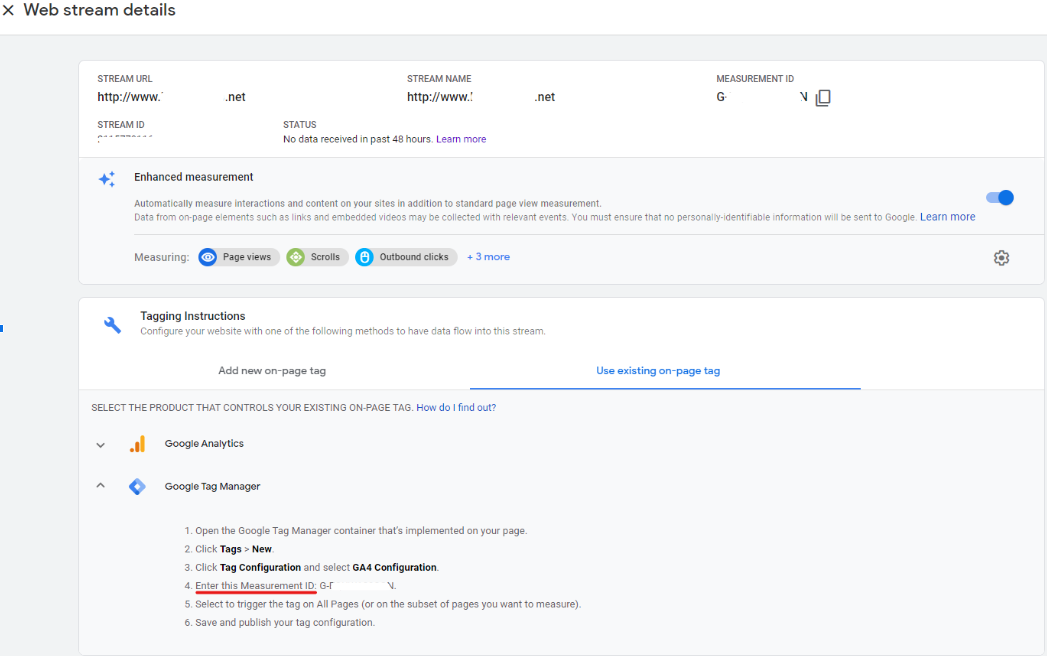The height and width of the screenshot is (656, 1047).
Task: Open How do I find out? link
Action: (456, 407)
